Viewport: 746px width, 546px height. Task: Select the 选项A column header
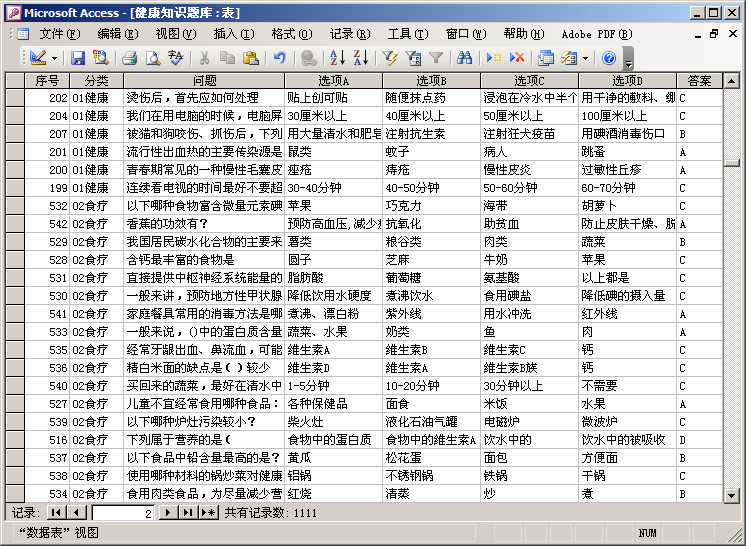click(x=334, y=80)
